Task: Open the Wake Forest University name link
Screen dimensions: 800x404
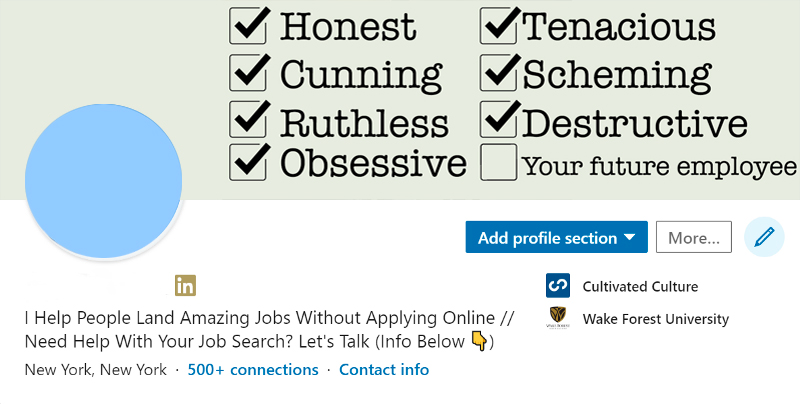Action: tap(655, 319)
